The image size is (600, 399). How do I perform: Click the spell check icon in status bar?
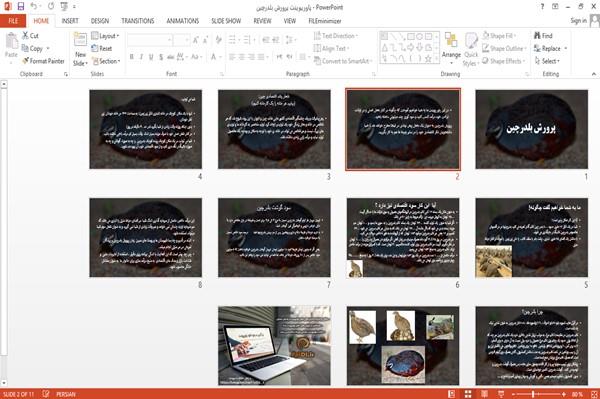46,394
